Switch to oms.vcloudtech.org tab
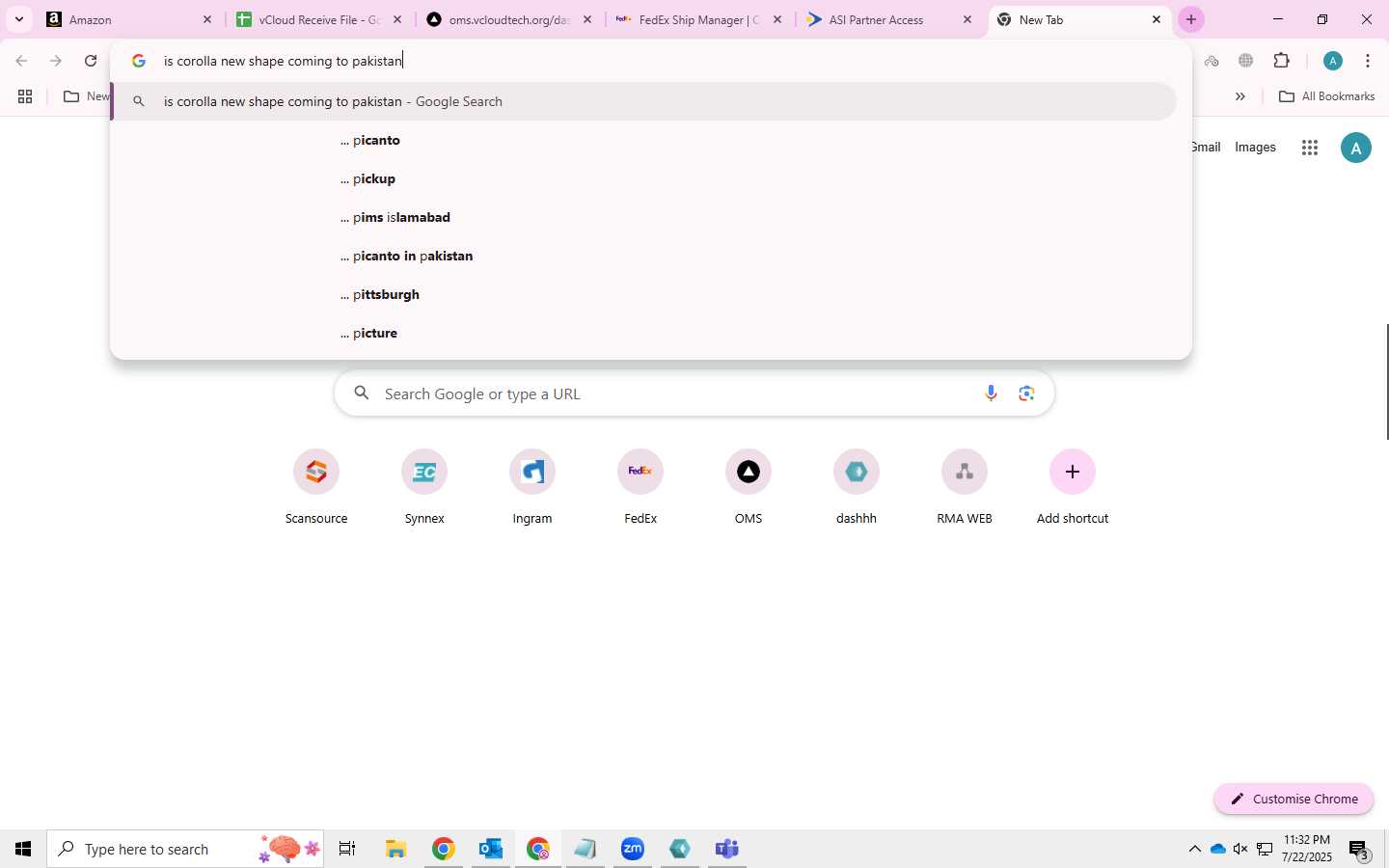The width and height of the screenshot is (1389, 868). (509, 19)
